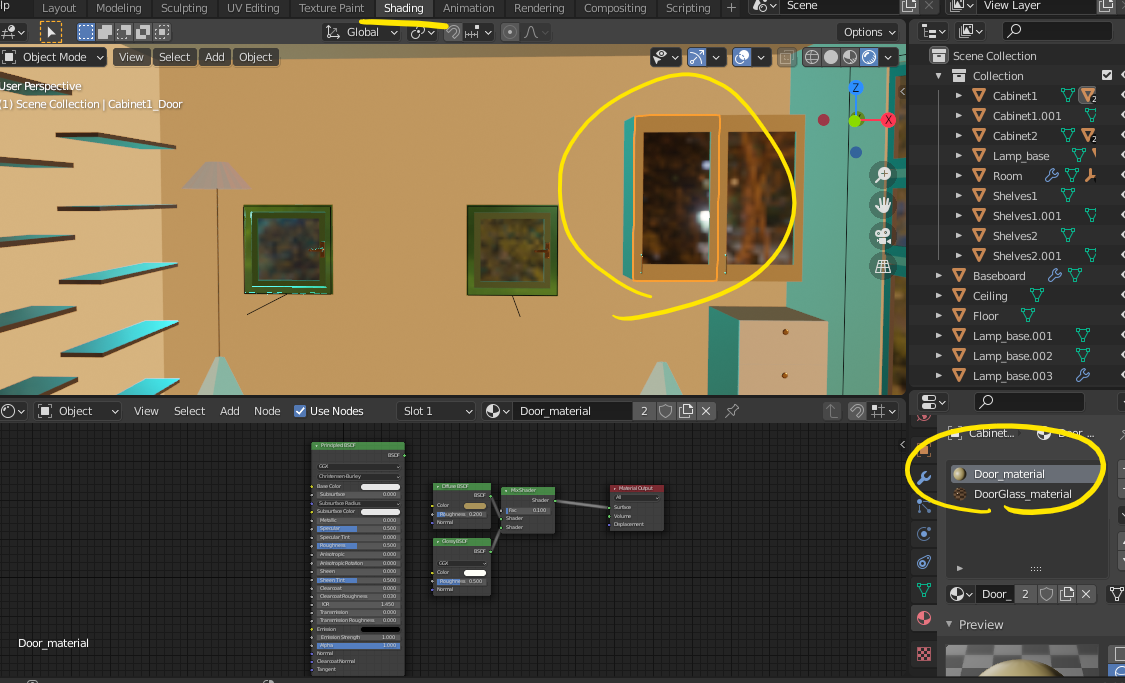Open node editor Node menu
Viewport: 1125px width, 683px height.
coord(267,411)
